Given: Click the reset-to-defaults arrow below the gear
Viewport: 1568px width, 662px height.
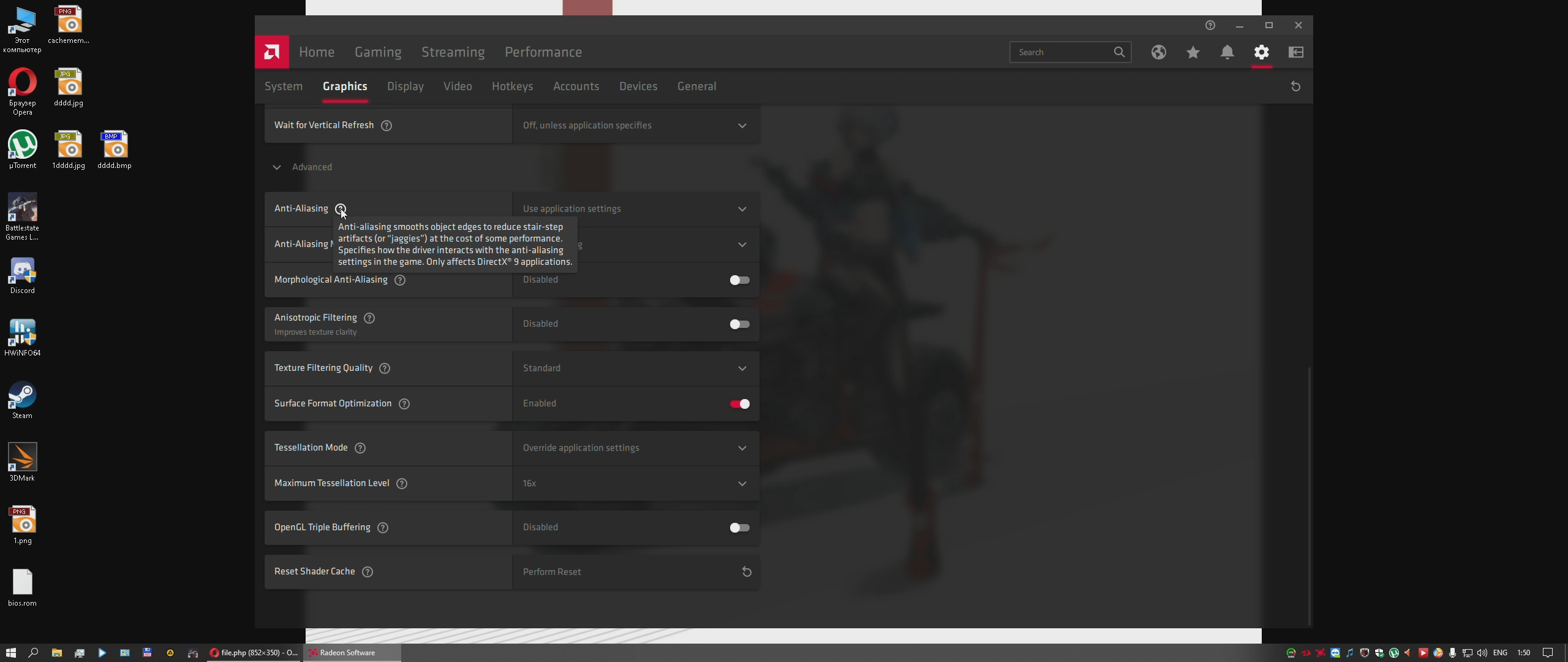Looking at the screenshot, I should pos(1295,86).
